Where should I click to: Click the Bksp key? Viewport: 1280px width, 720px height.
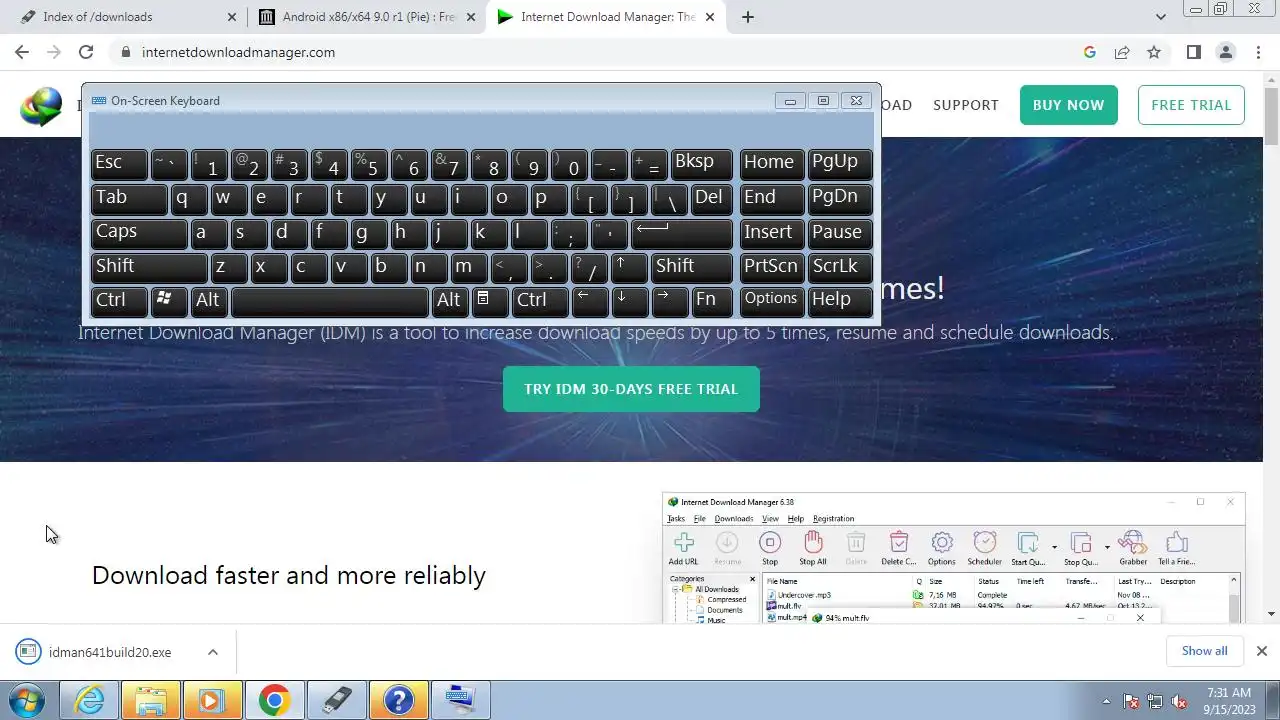(x=702, y=163)
